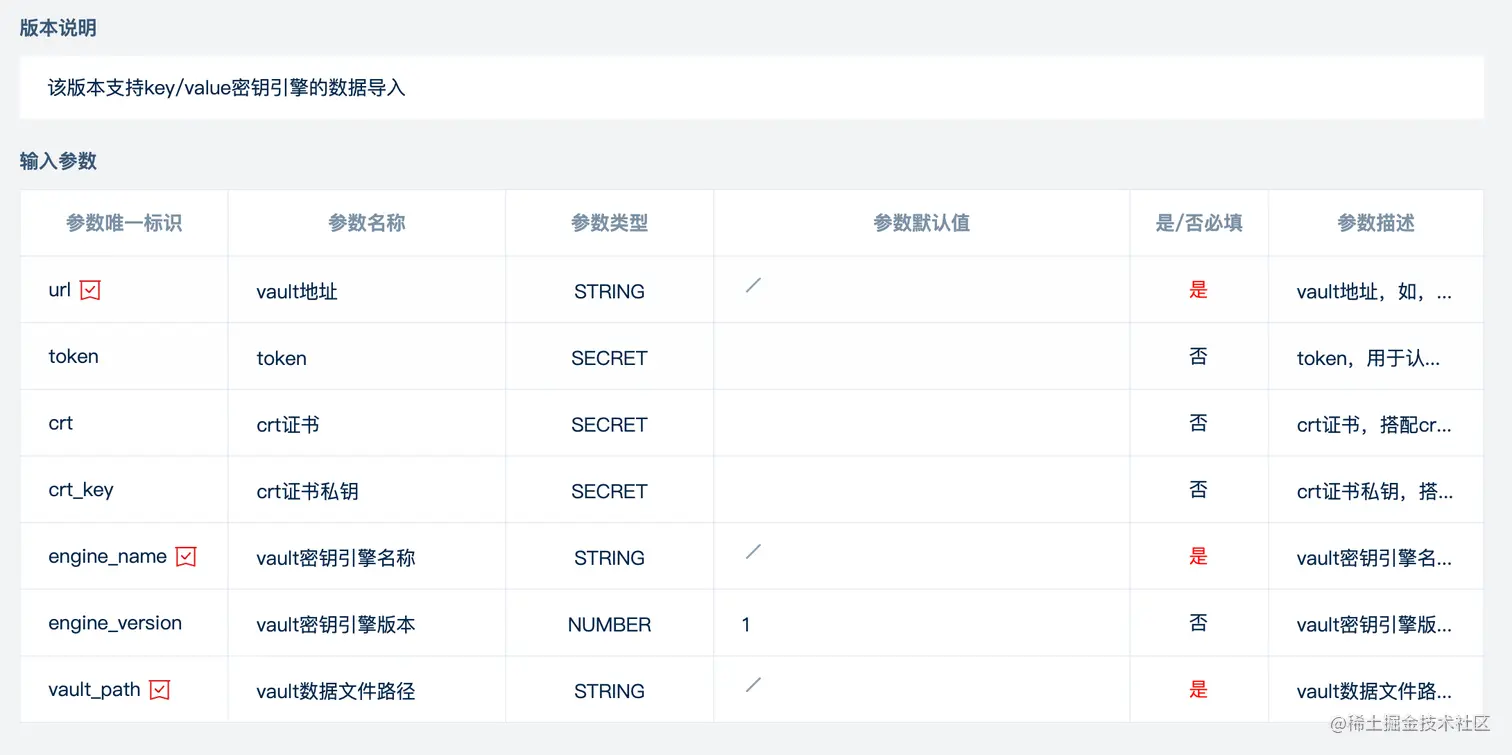Click the default value 1 for engine_version
This screenshot has height=755, width=1512.
(746, 625)
